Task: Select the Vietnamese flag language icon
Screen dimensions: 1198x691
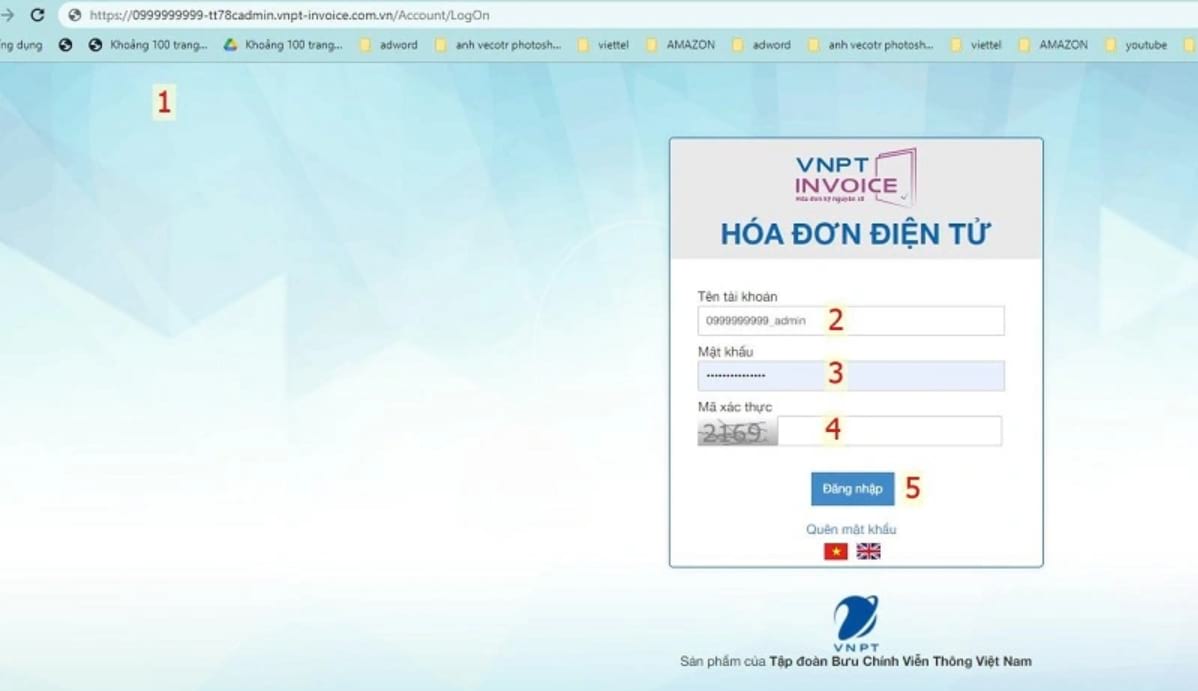Action: pyautogui.click(x=835, y=551)
